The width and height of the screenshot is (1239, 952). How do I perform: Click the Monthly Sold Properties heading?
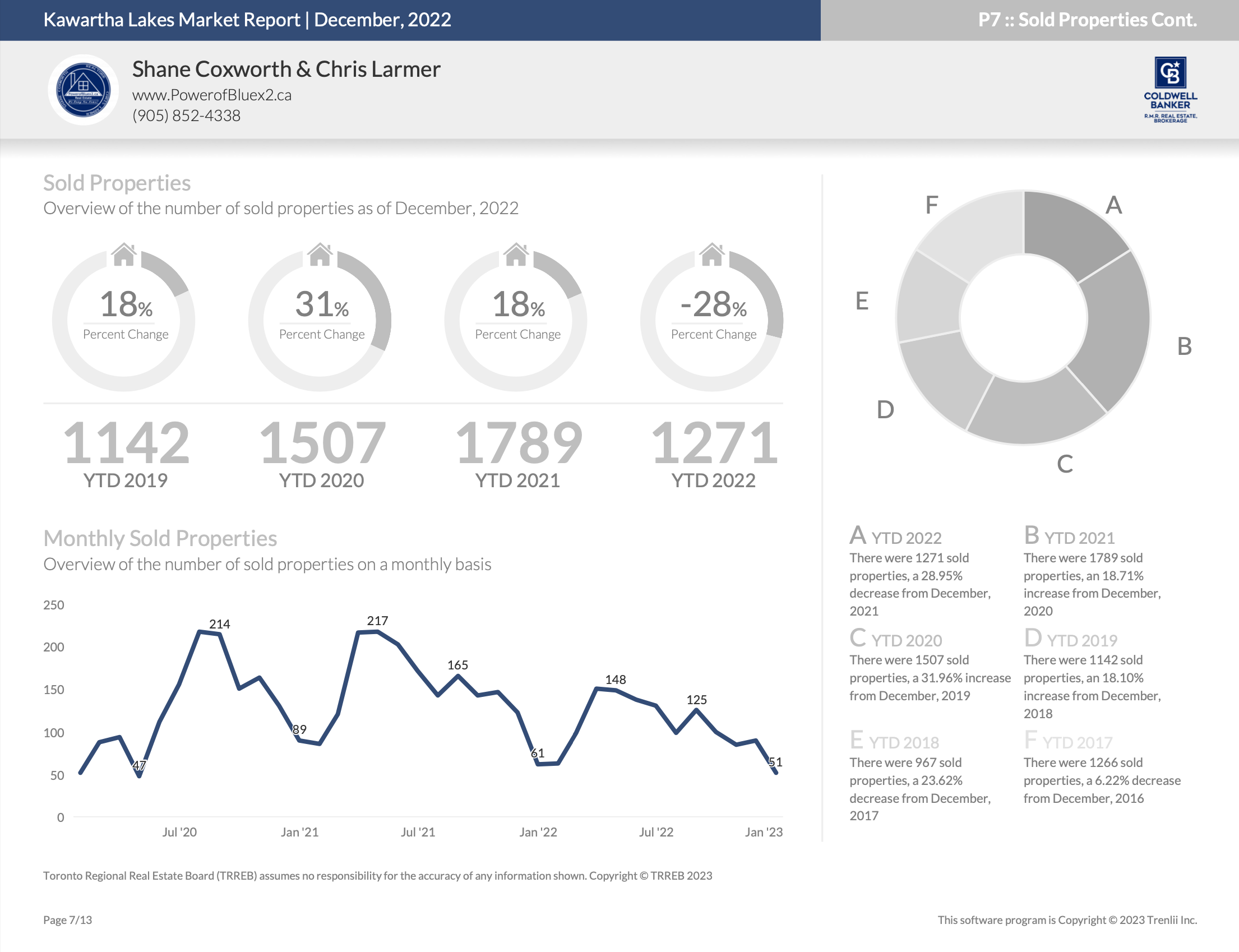(160, 538)
